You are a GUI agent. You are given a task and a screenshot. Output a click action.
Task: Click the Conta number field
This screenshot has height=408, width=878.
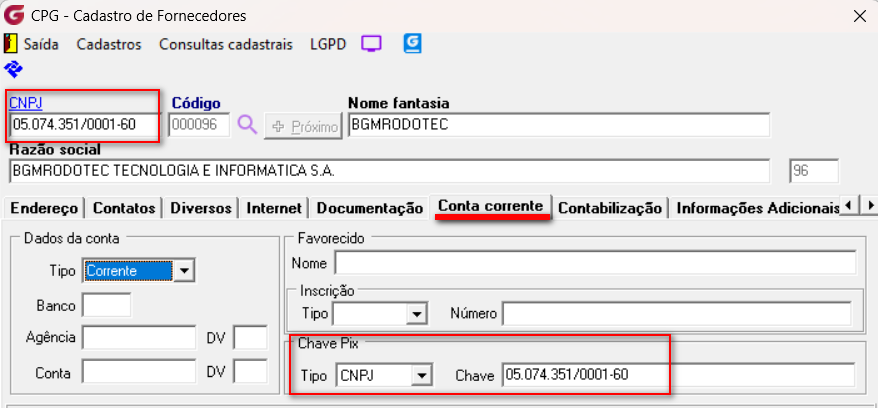point(139,372)
